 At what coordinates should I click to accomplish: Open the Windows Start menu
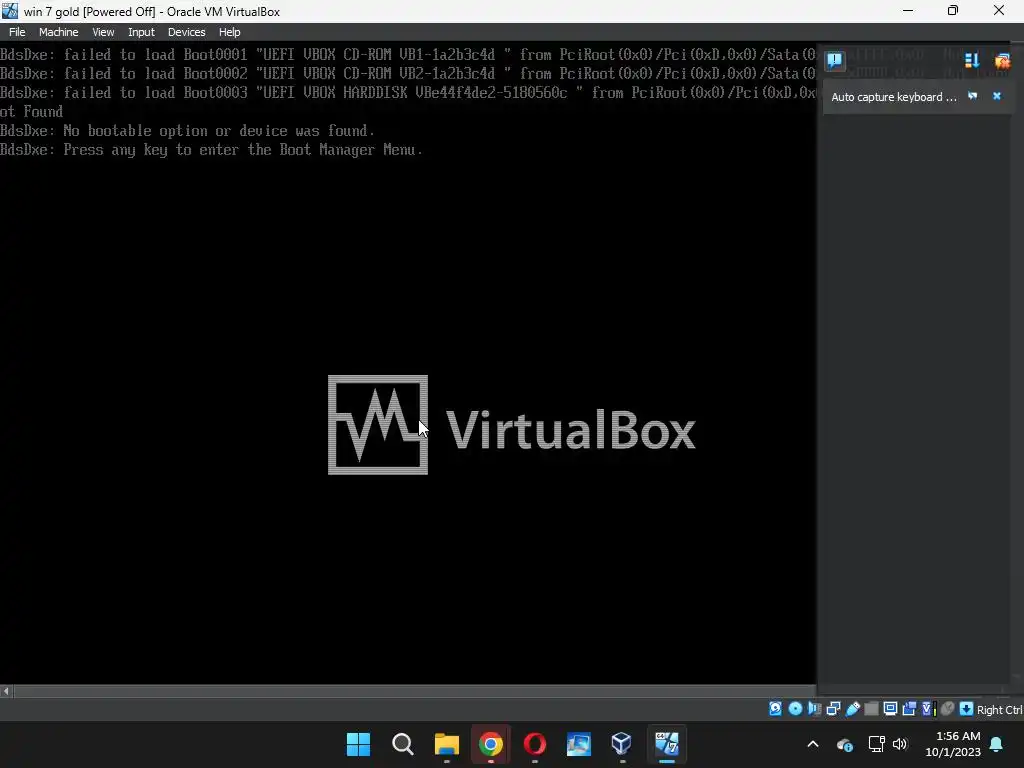coord(358,744)
